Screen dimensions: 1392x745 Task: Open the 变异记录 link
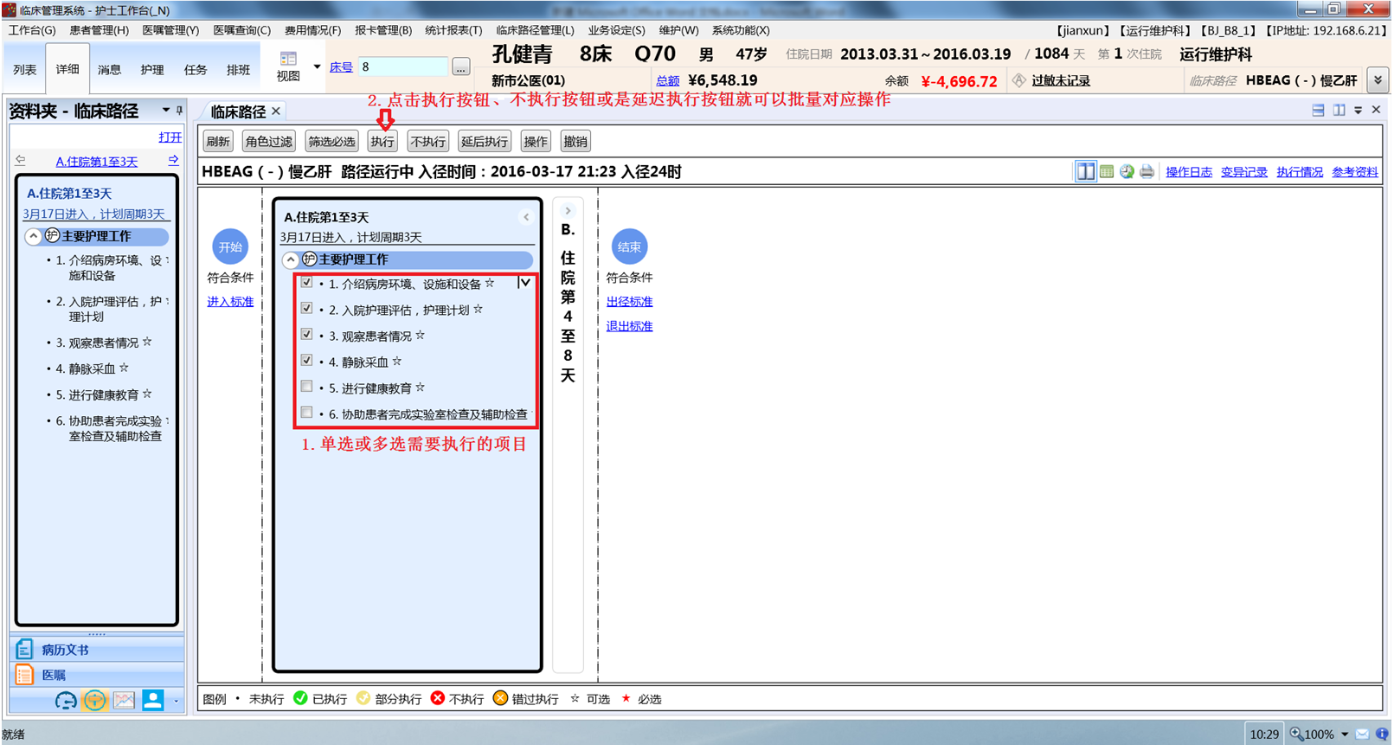[x=1244, y=172]
